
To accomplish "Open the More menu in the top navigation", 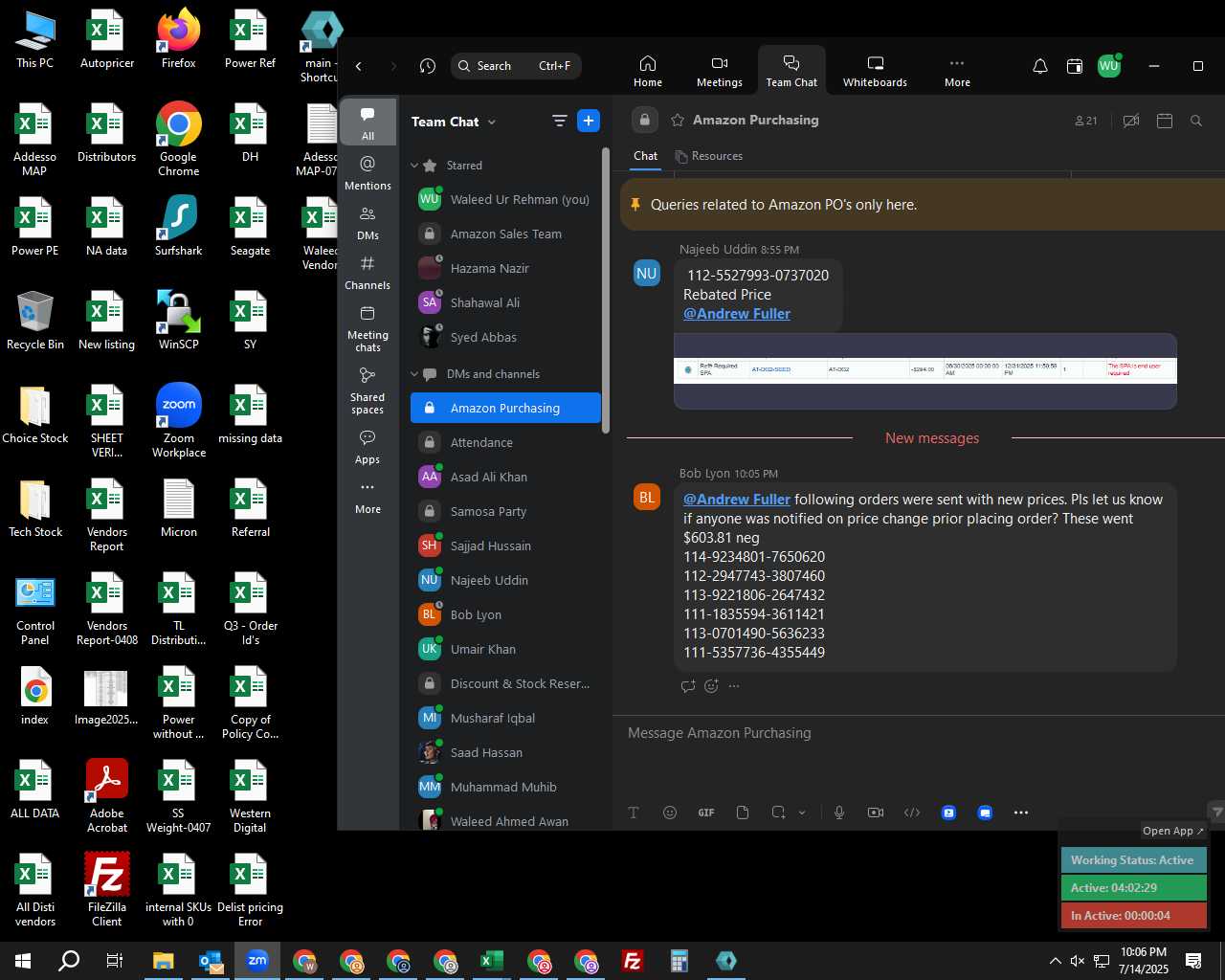I will 957,71.
